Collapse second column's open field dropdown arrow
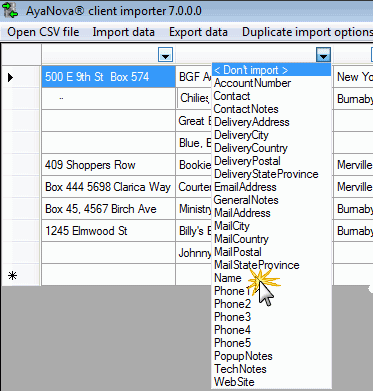 323,55
